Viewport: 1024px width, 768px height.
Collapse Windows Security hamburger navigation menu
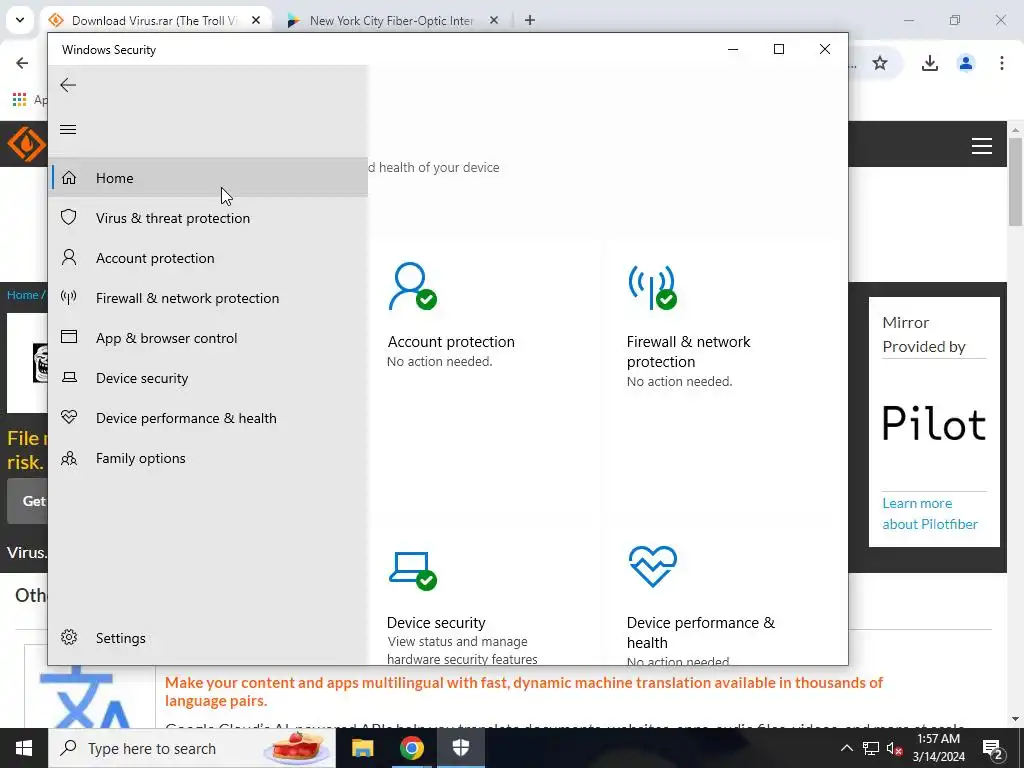pos(68,129)
